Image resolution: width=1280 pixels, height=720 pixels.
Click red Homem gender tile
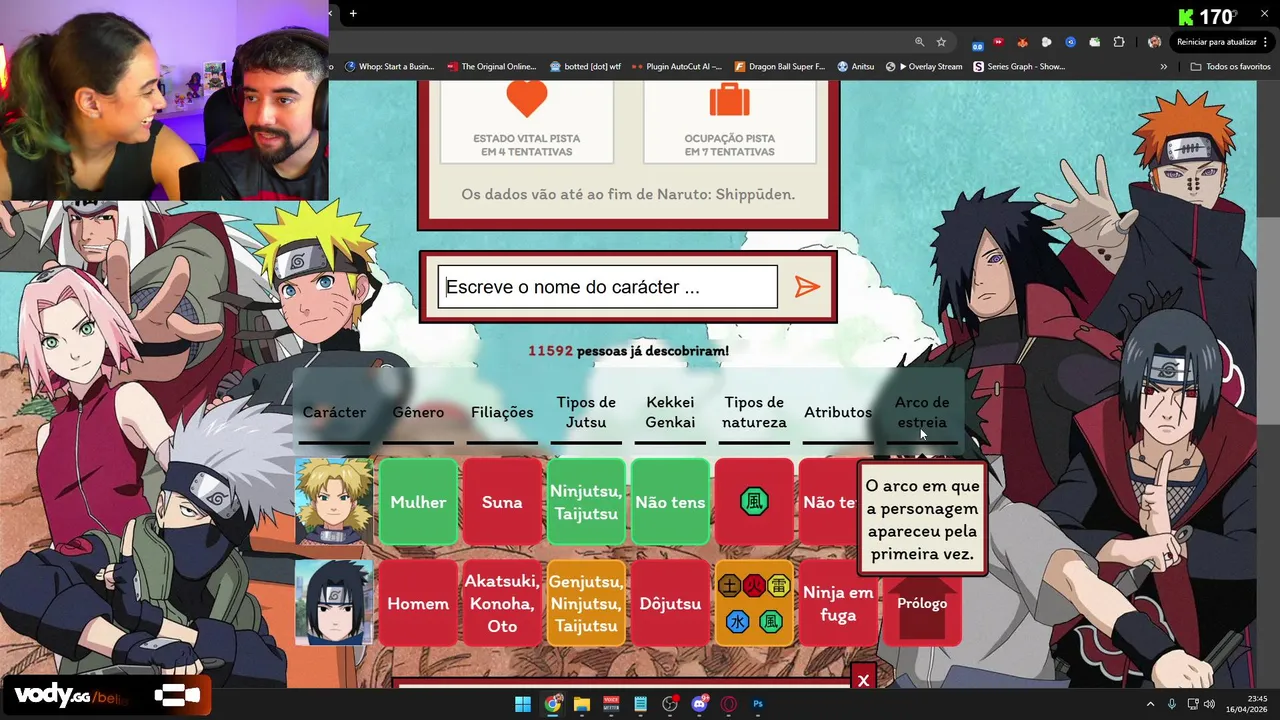tap(418, 603)
